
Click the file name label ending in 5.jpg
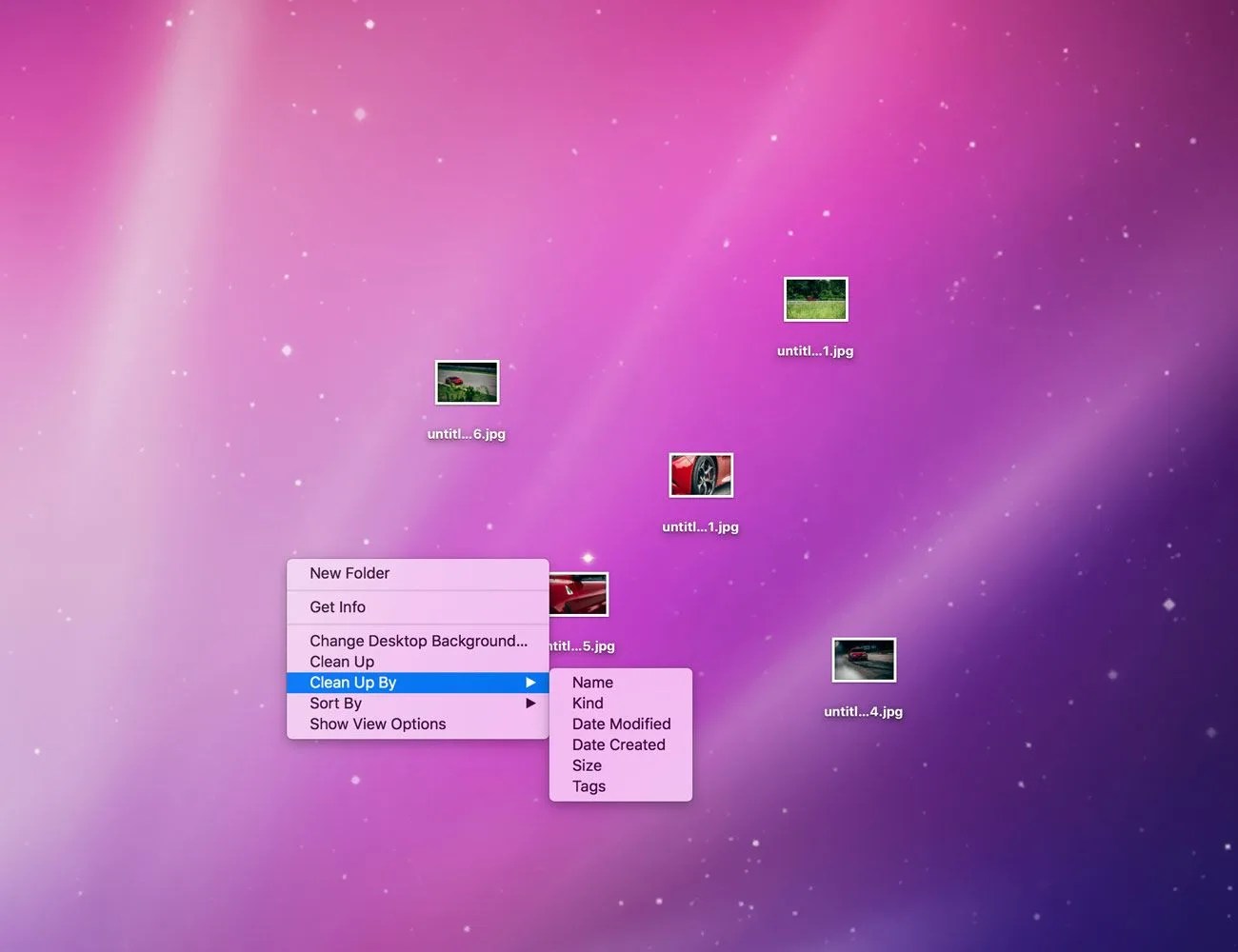[x=583, y=645]
